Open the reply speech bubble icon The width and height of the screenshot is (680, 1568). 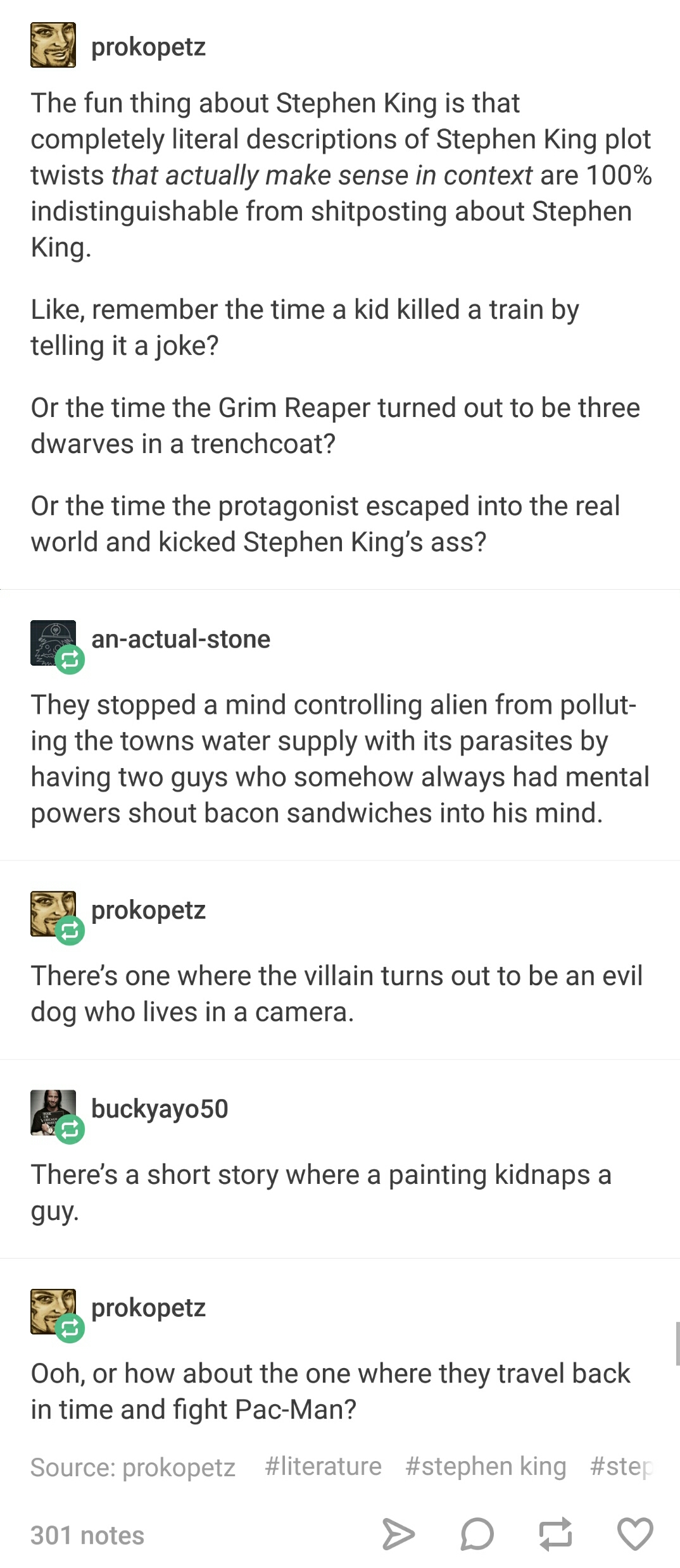(x=477, y=1534)
